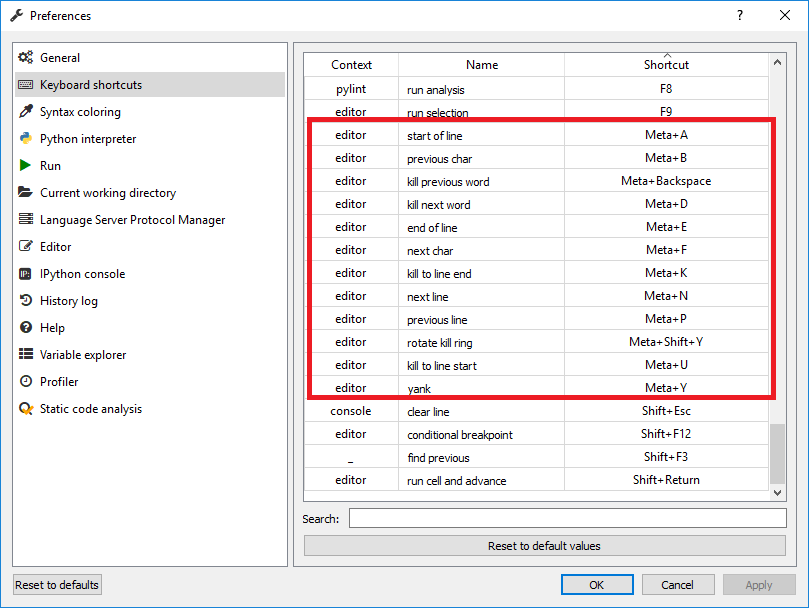
Task: Click the History log clock icon
Action: [x=26, y=300]
